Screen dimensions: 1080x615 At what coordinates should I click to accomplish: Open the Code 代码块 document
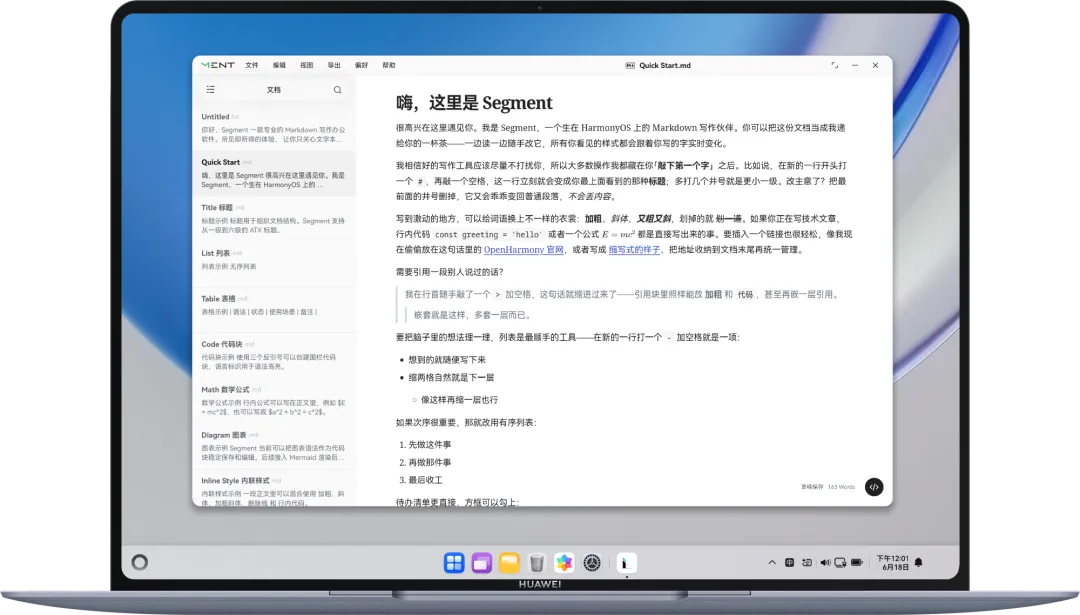[x=274, y=355]
